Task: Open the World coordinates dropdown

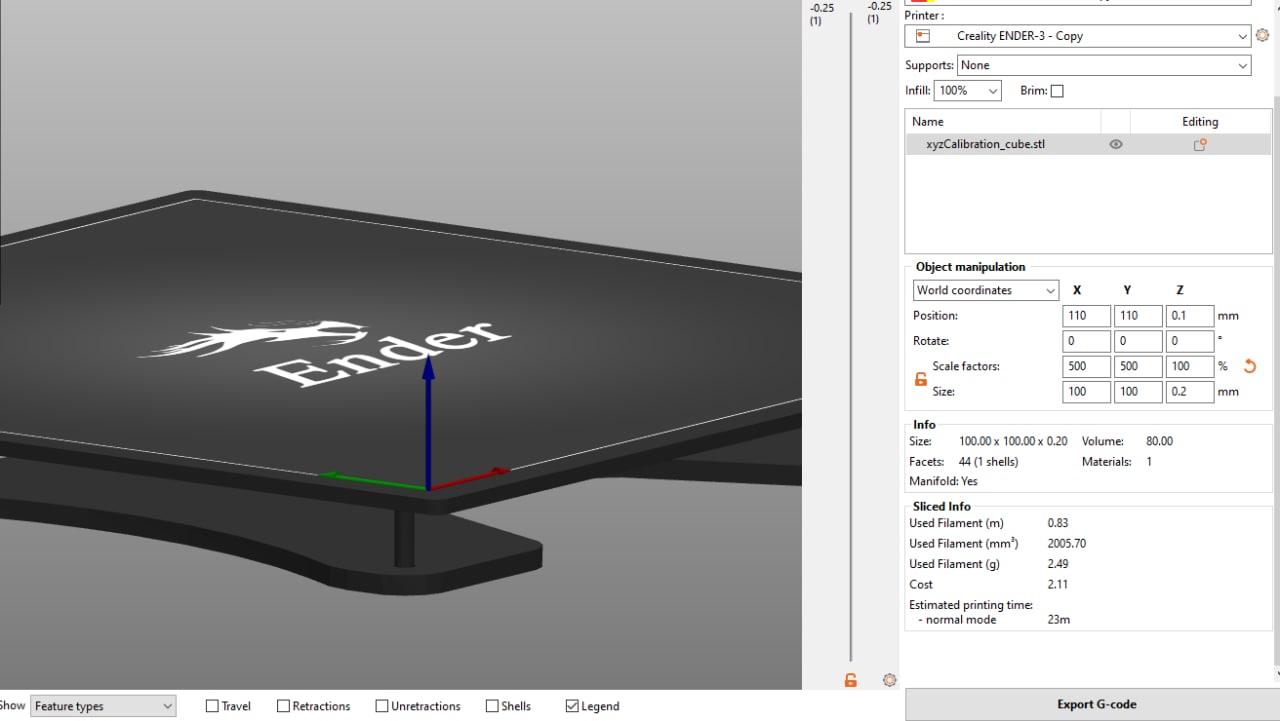Action: point(986,290)
